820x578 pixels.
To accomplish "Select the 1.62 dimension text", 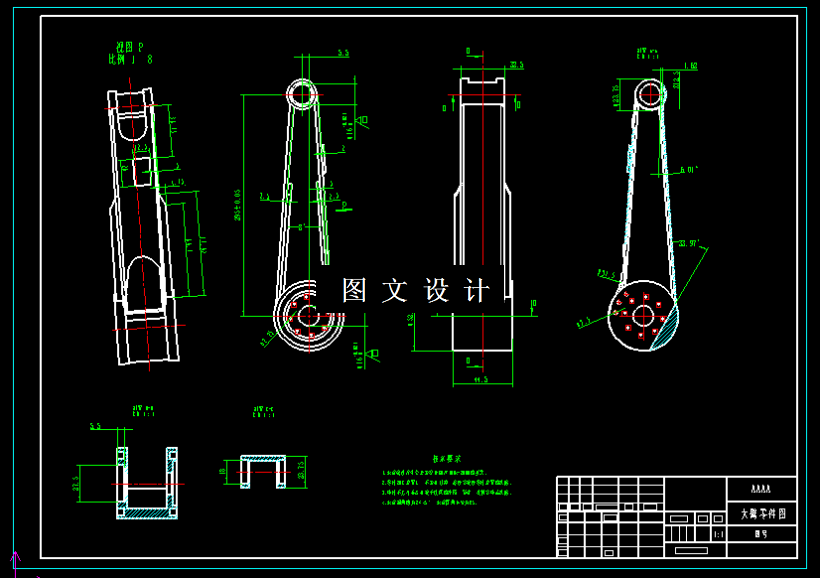I will click(690, 66).
